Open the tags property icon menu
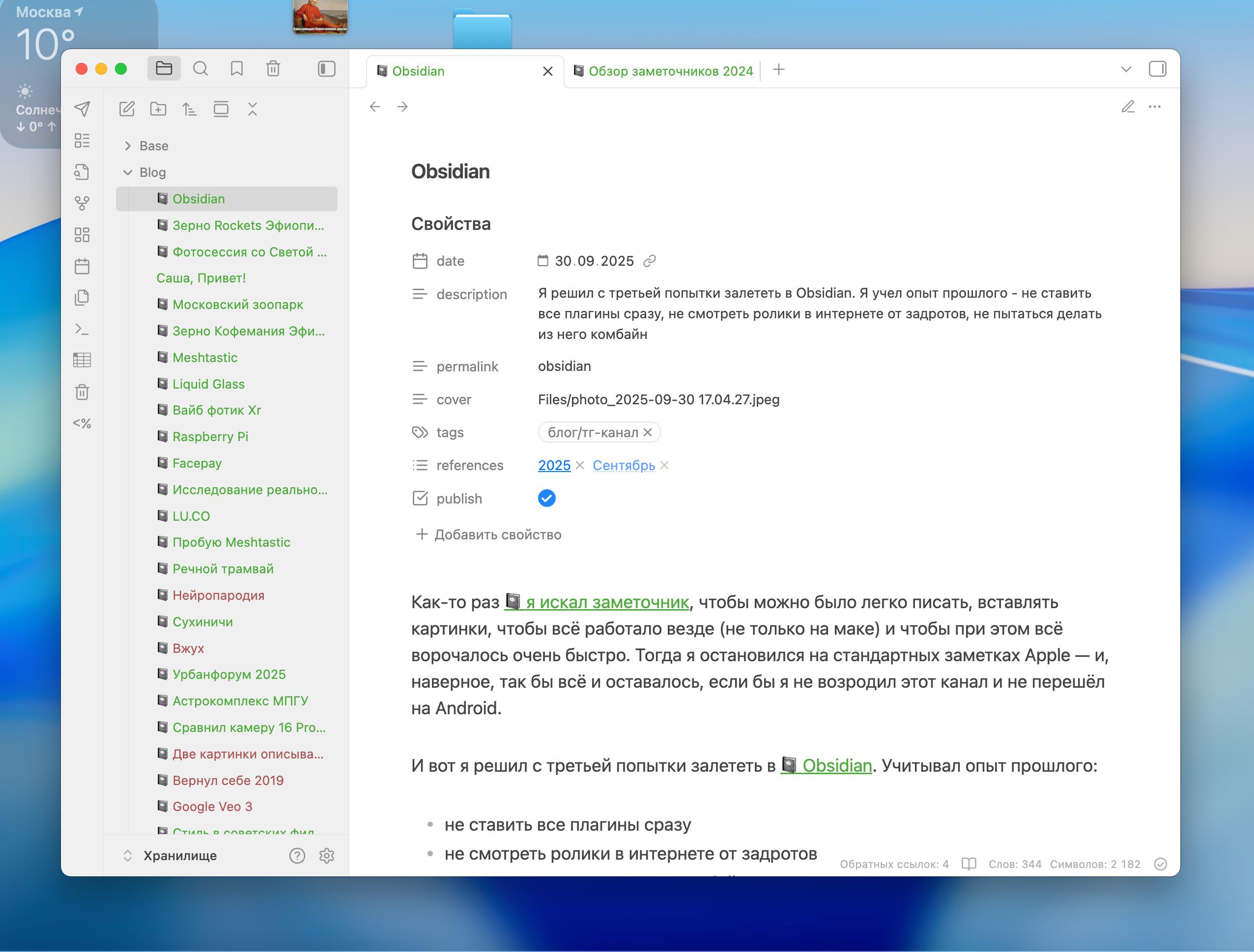This screenshot has width=1254, height=952. [x=420, y=432]
